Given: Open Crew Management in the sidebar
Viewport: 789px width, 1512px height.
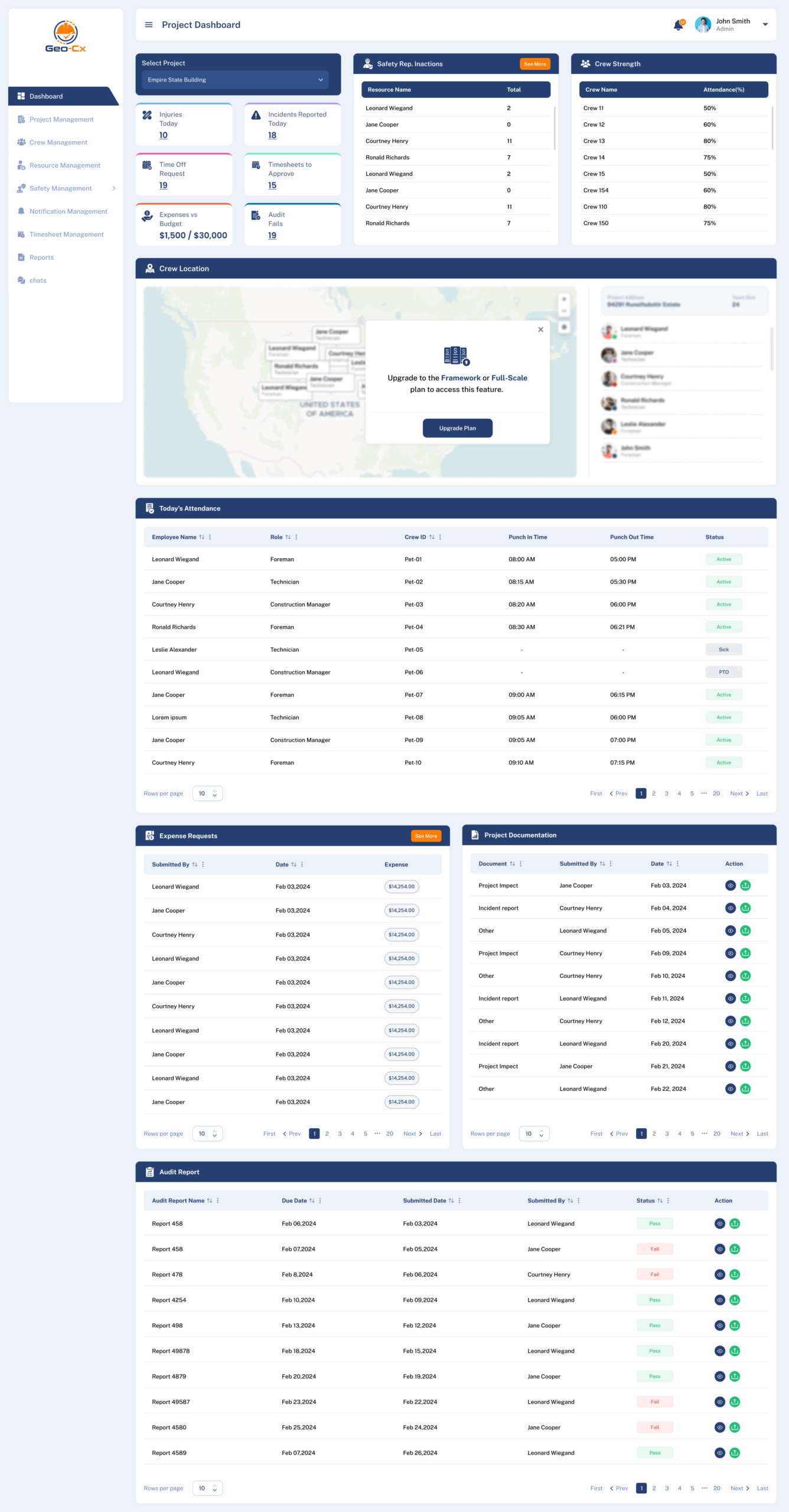Looking at the screenshot, I should tap(58, 142).
